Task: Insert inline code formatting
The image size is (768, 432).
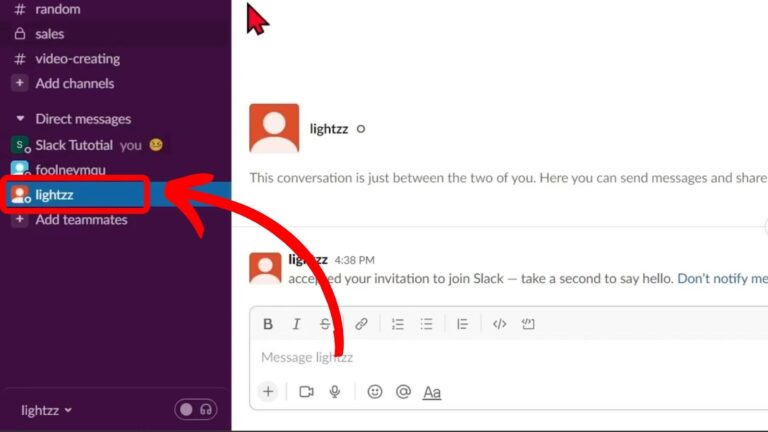Action: (499, 324)
